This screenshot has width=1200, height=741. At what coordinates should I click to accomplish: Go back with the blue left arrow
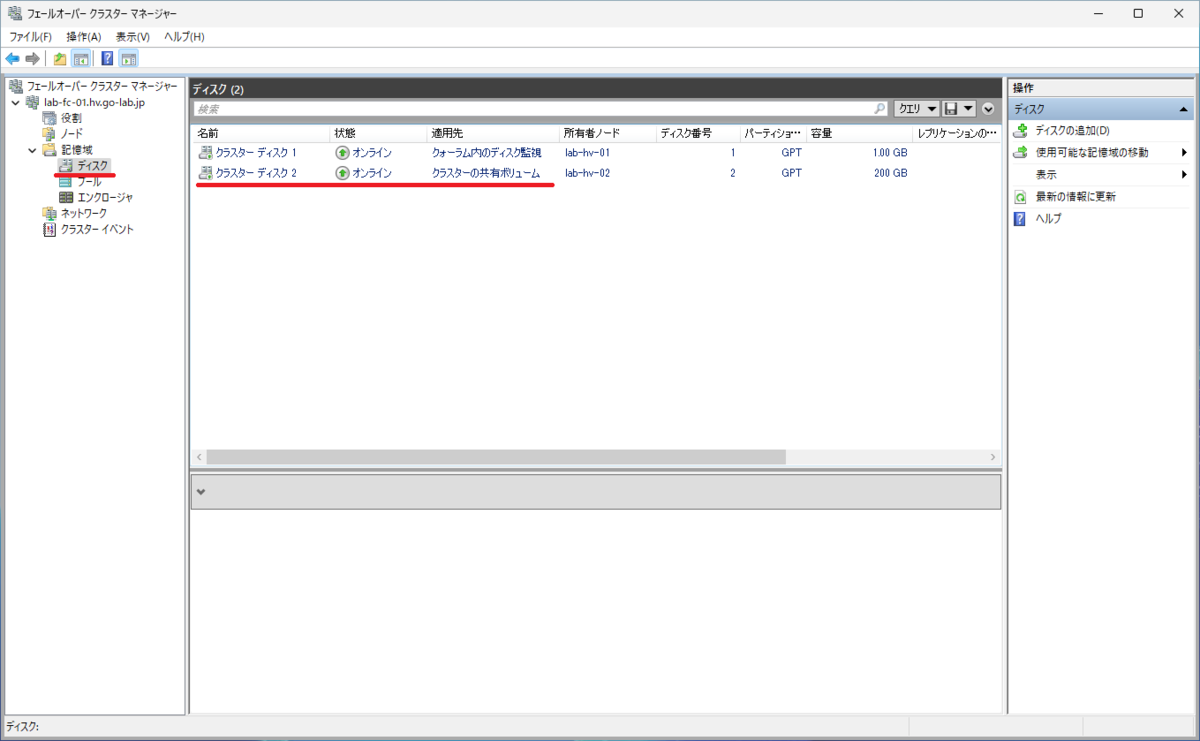point(12,58)
